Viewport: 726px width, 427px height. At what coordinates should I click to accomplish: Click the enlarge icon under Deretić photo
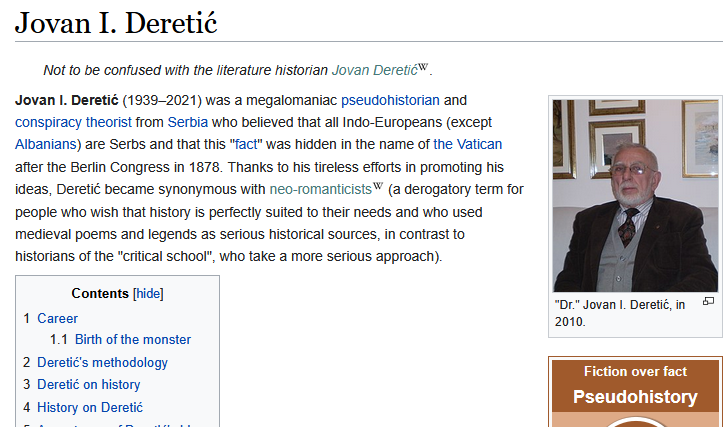pyautogui.click(x=708, y=302)
